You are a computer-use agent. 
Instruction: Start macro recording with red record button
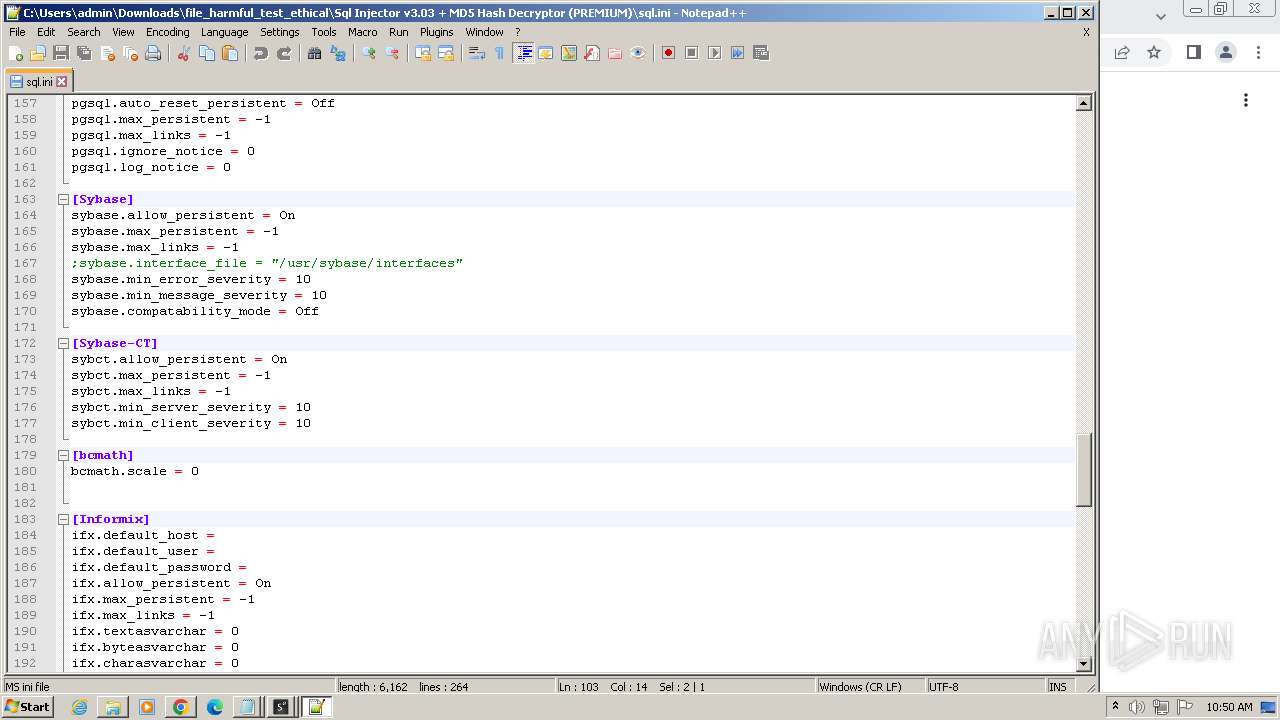point(668,53)
